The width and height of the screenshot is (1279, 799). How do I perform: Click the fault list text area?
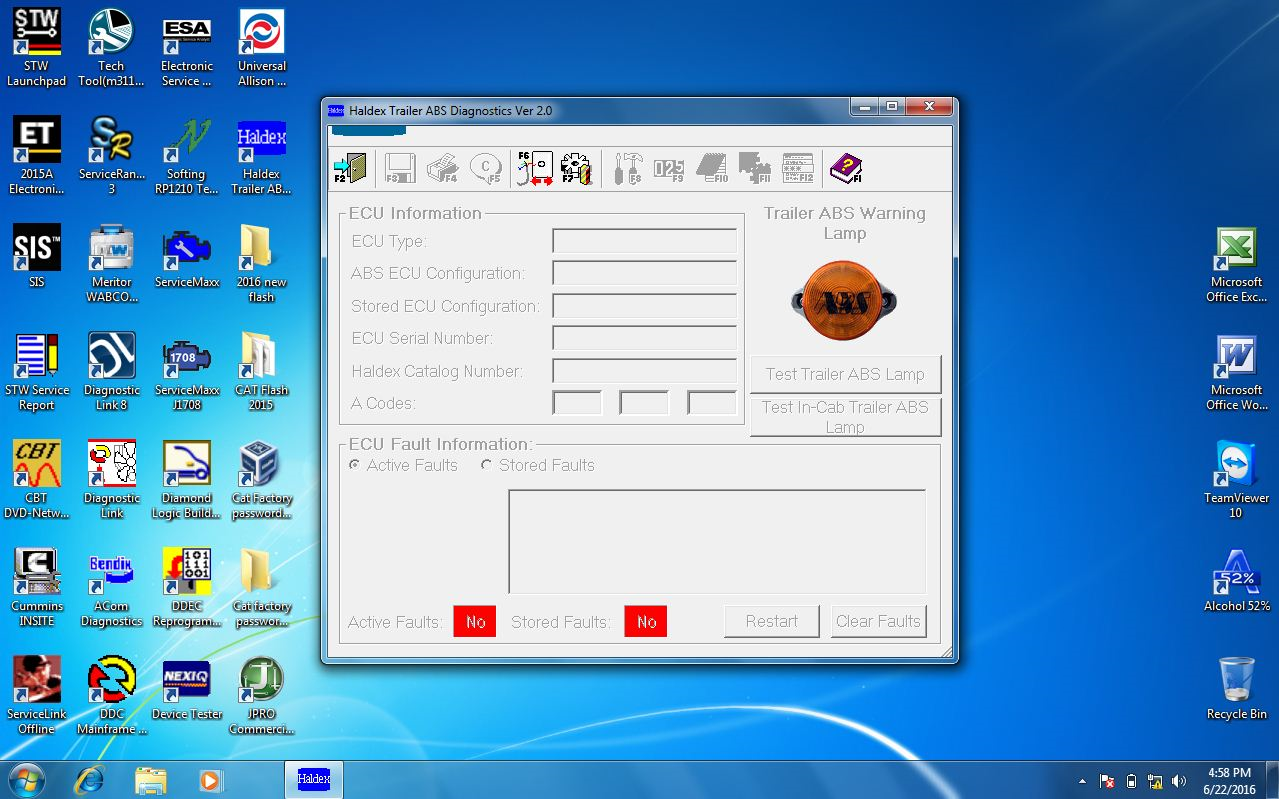click(717, 541)
